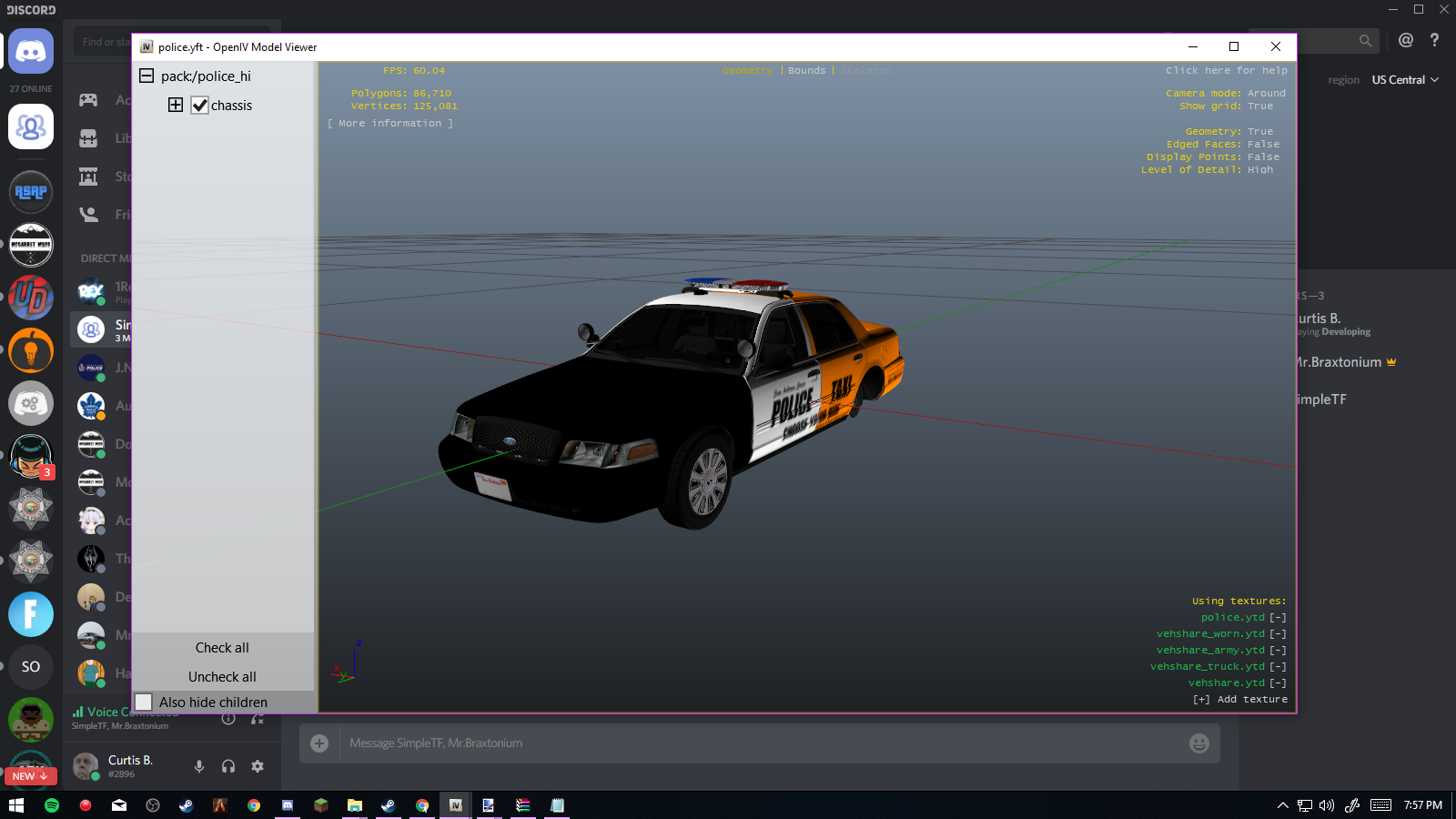This screenshot has width=1456, height=819.
Task: Select the Geometry view tab
Action: click(x=747, y=71)
